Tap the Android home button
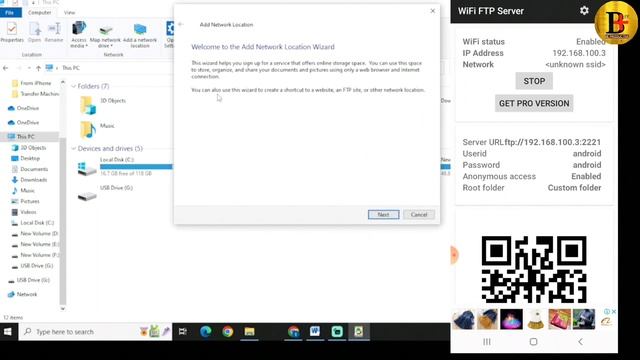640x360 pixels. pos(533,342)
